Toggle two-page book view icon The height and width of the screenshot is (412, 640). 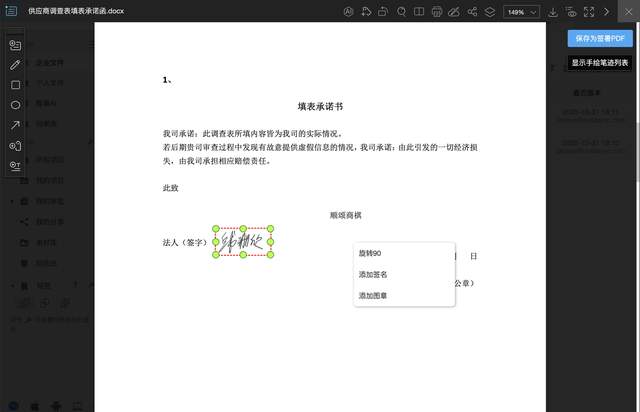tap(419, 12)
